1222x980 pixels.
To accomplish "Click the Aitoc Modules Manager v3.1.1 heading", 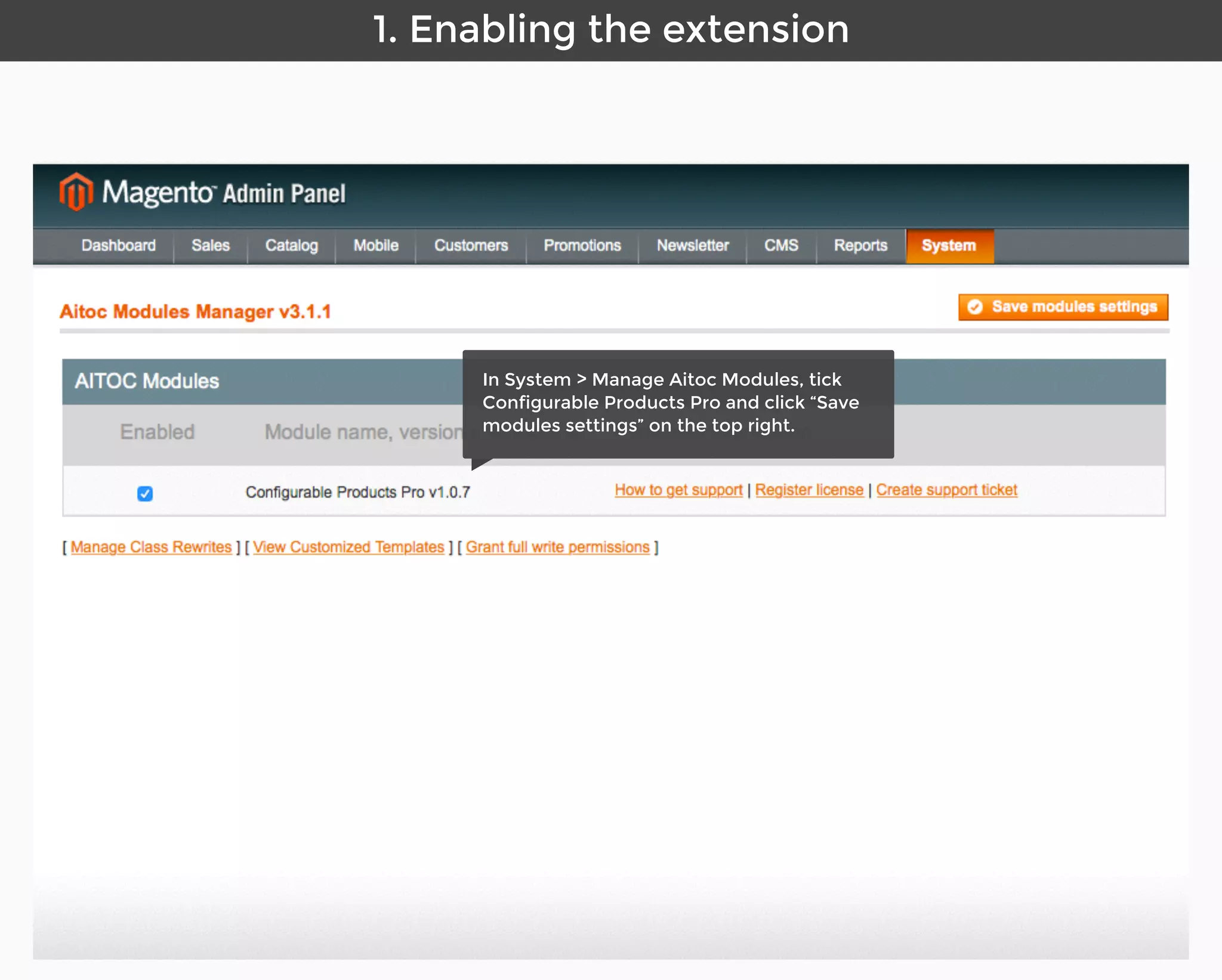I will [x=195, y=311].
